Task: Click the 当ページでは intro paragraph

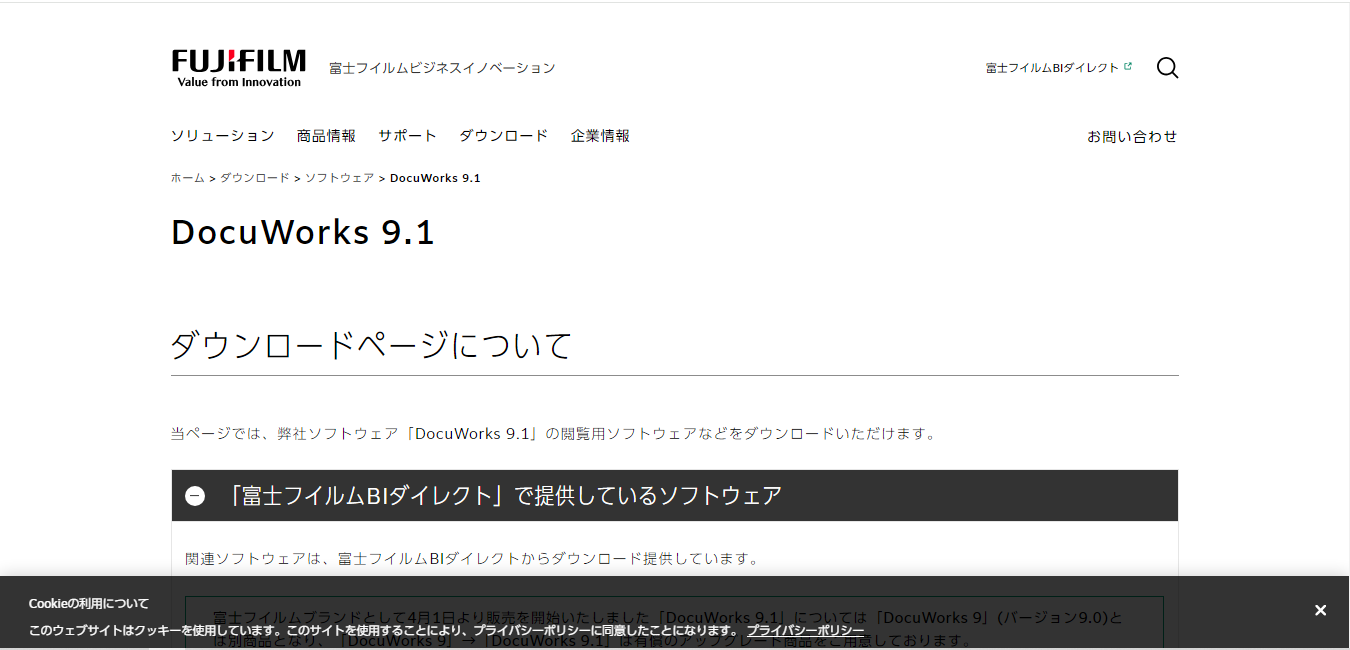Action: pyautogui.click(x=555, y=434)
